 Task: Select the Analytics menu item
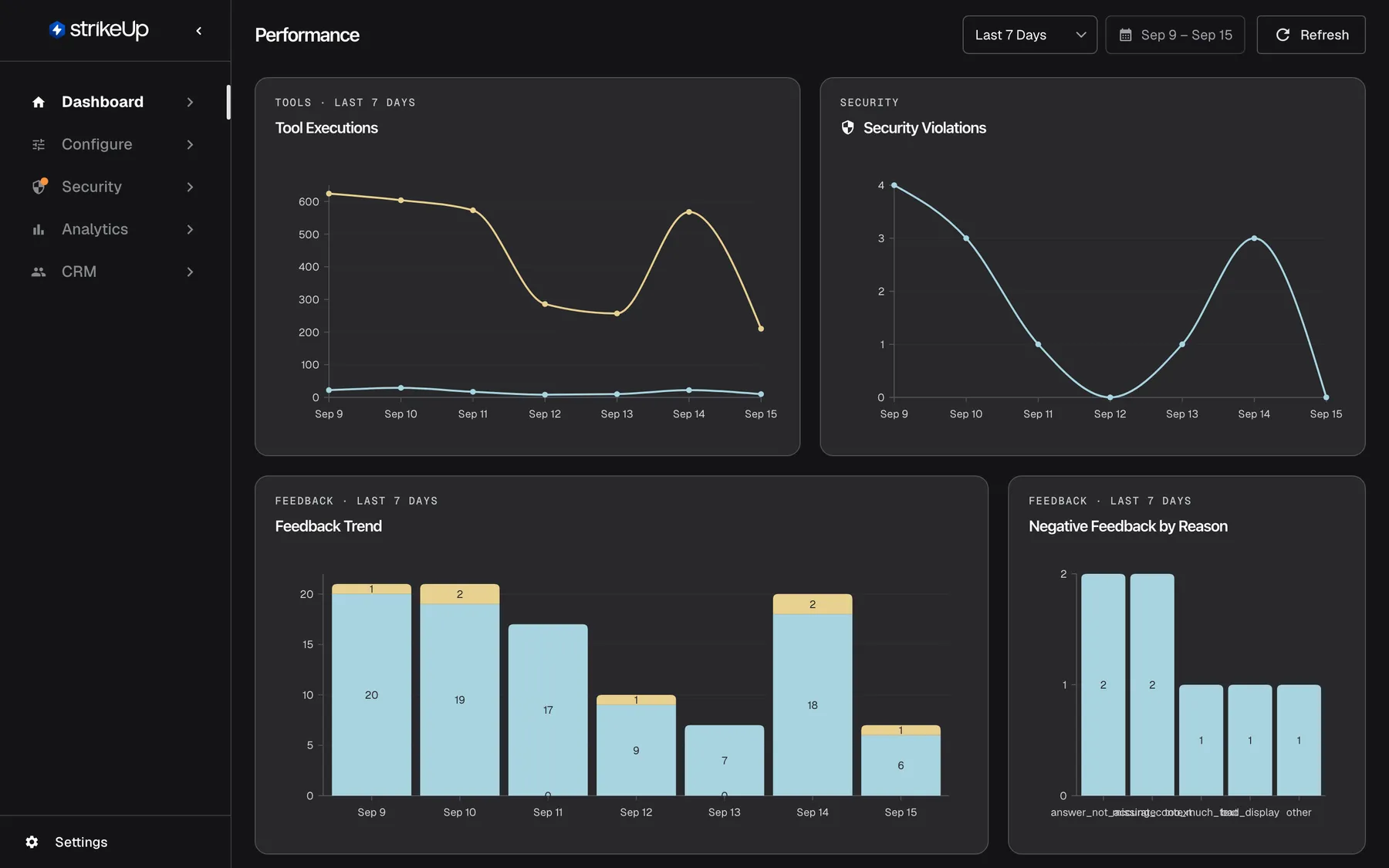tap(113, 229)
